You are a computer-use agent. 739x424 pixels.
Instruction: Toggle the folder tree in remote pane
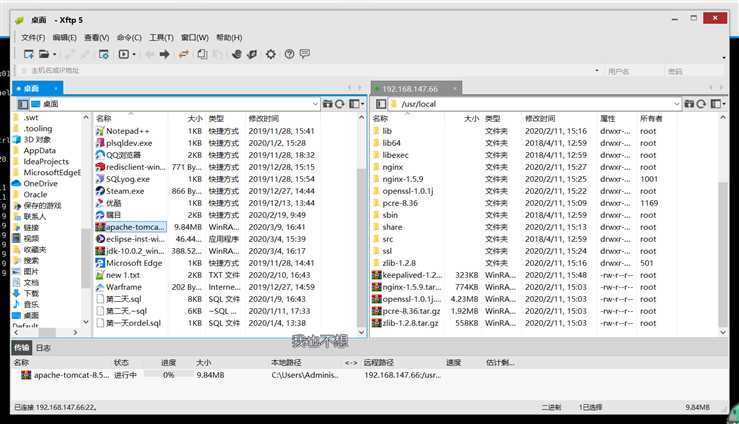click(380, 104)
